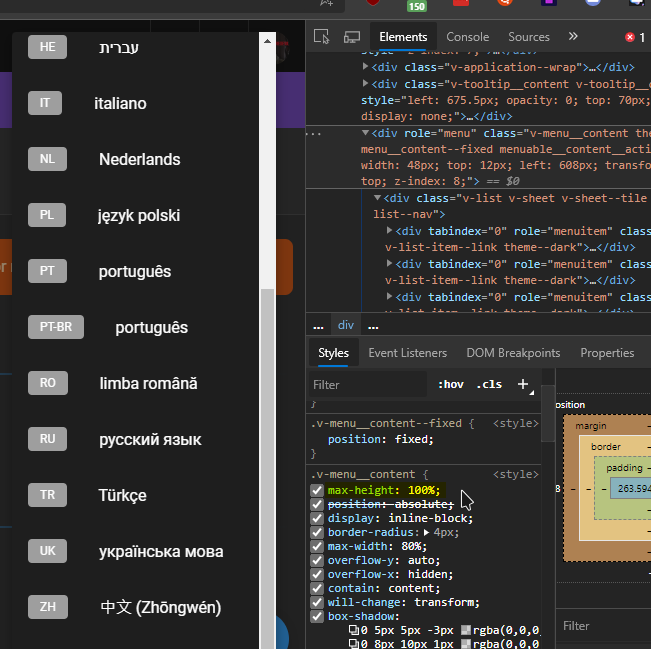
Task: Expand the border-radius shorthand triangle
Action: (426, 532)
